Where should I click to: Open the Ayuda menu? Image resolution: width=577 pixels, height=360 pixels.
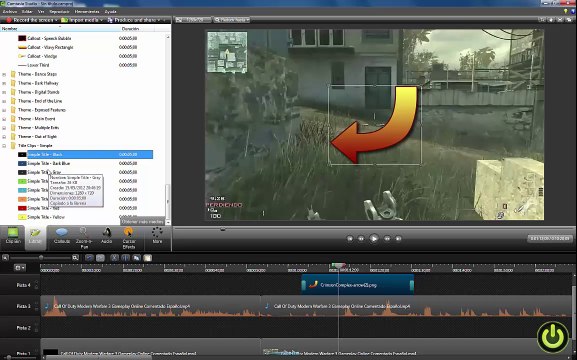click(110, 11)
